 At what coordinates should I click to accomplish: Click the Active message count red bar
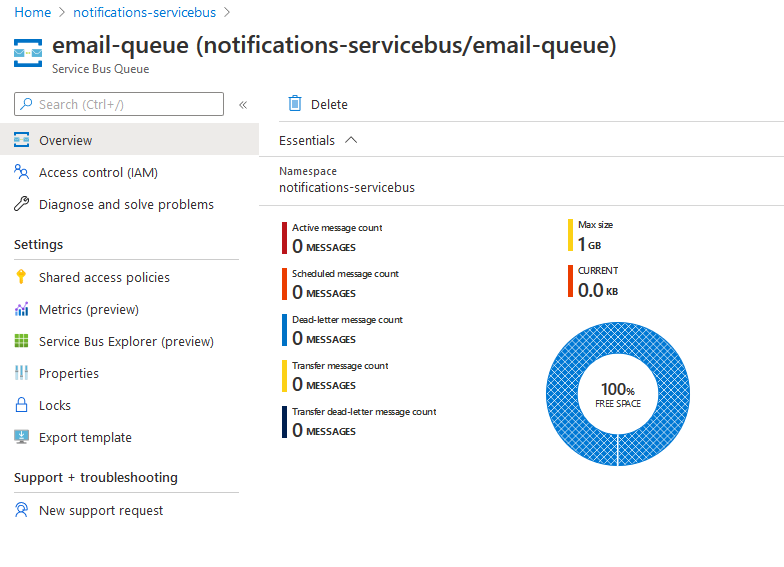click(x=284, y=238)
